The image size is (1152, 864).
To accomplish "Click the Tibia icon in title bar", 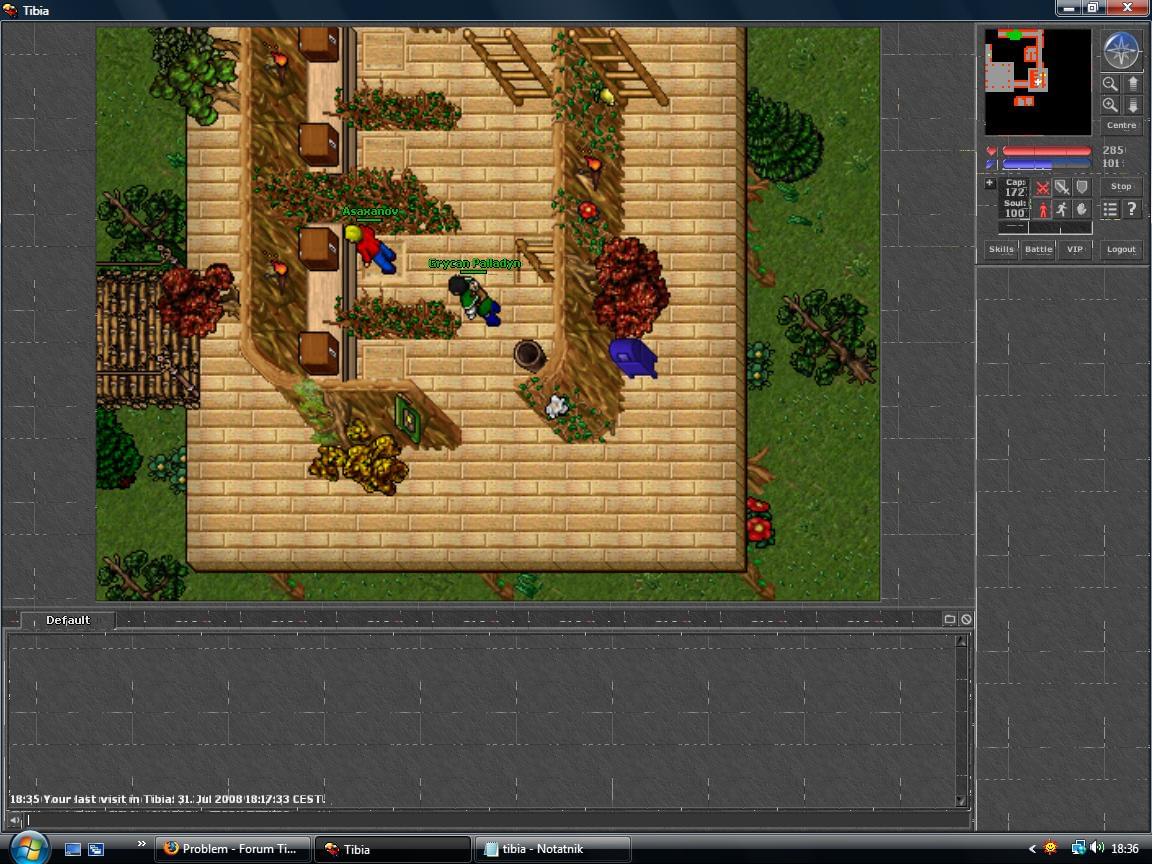I will click(x=10, y=10).
